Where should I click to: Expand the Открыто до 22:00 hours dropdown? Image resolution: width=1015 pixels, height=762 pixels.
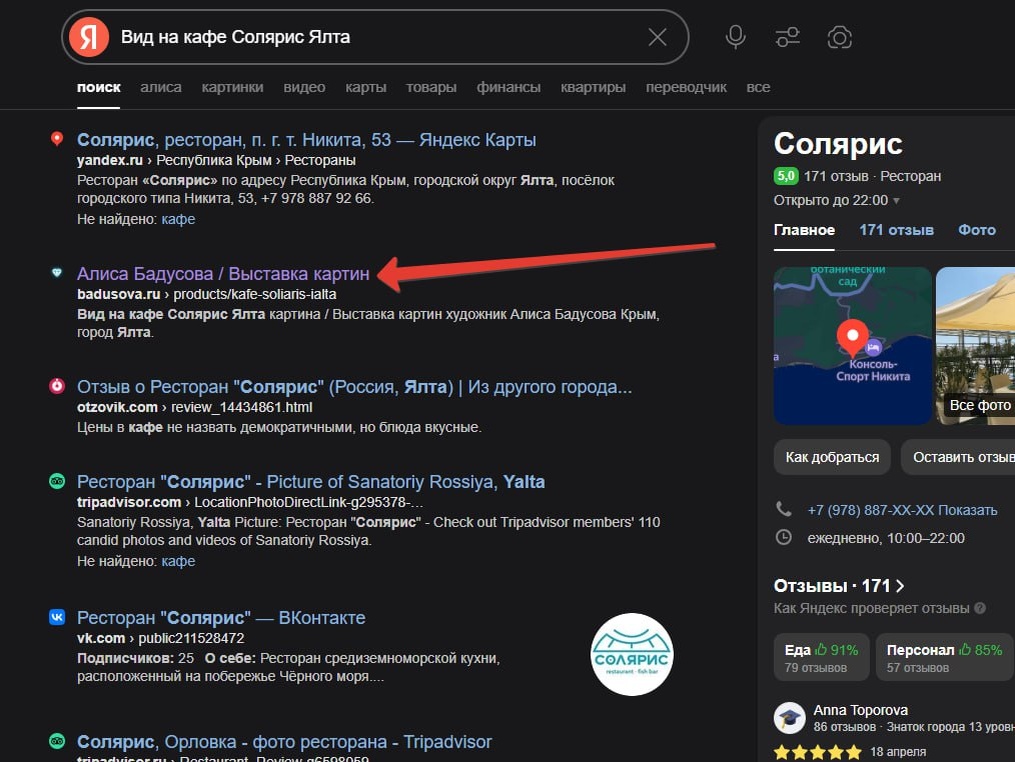(836, 200)
